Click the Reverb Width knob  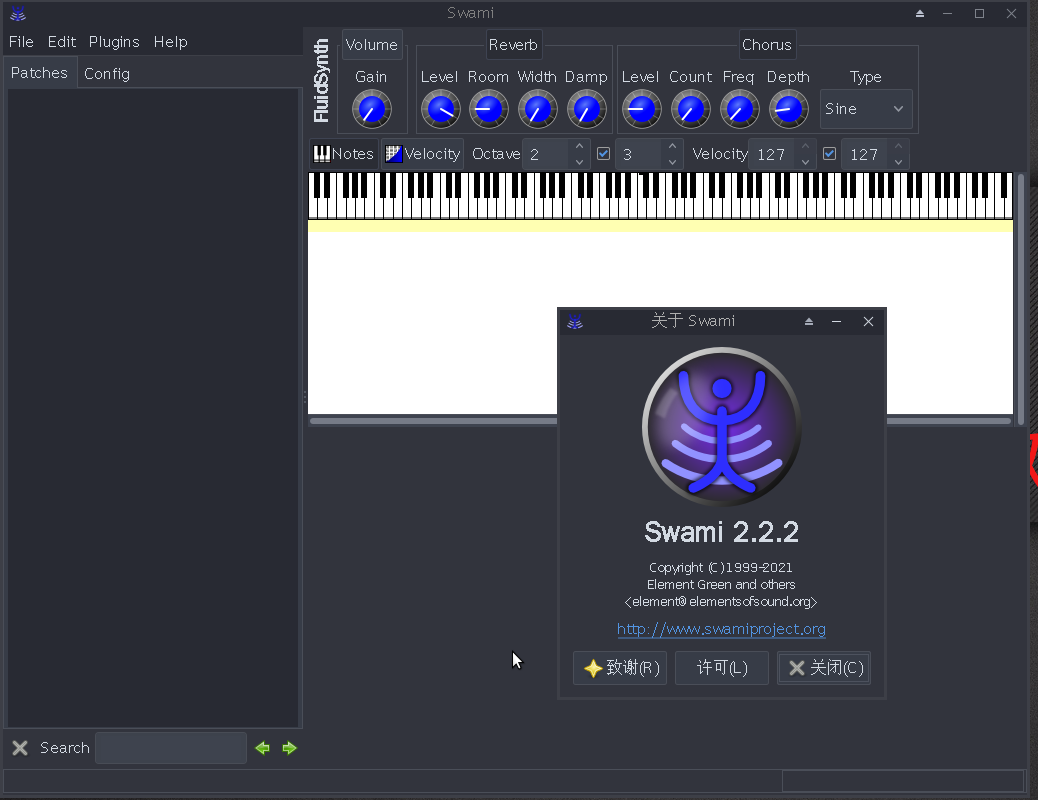coord(537,109)
